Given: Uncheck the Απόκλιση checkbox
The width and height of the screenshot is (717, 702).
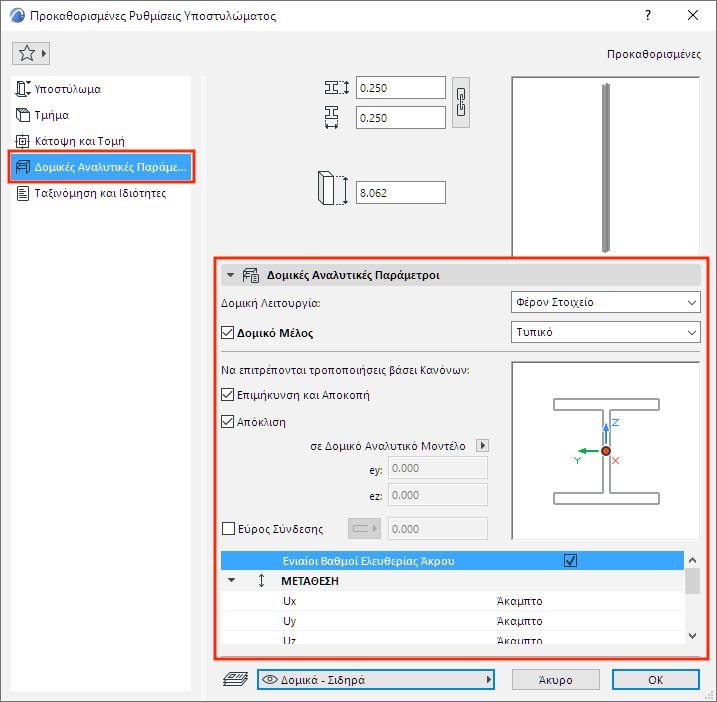Looking at the screenshot, I should (x=227, y=421).
